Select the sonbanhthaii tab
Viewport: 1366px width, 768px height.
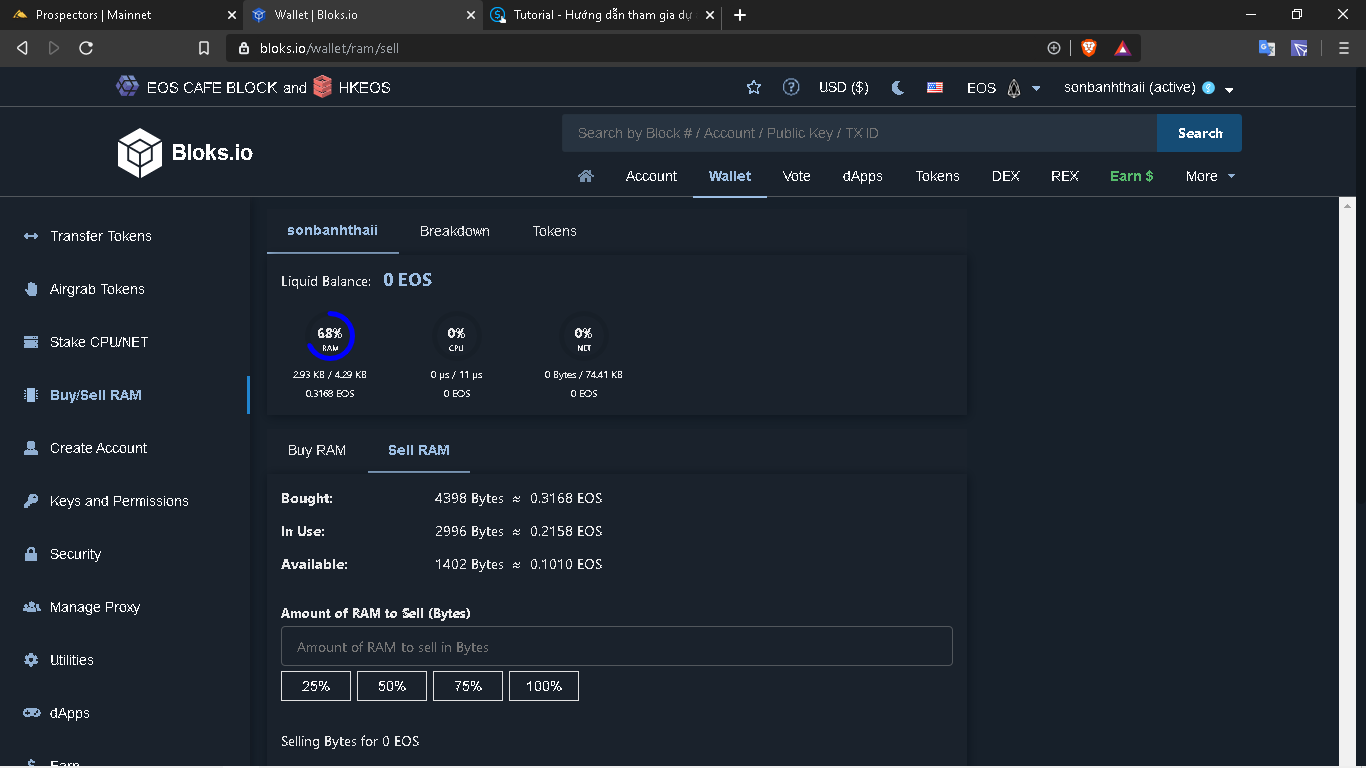pos(333,231)
